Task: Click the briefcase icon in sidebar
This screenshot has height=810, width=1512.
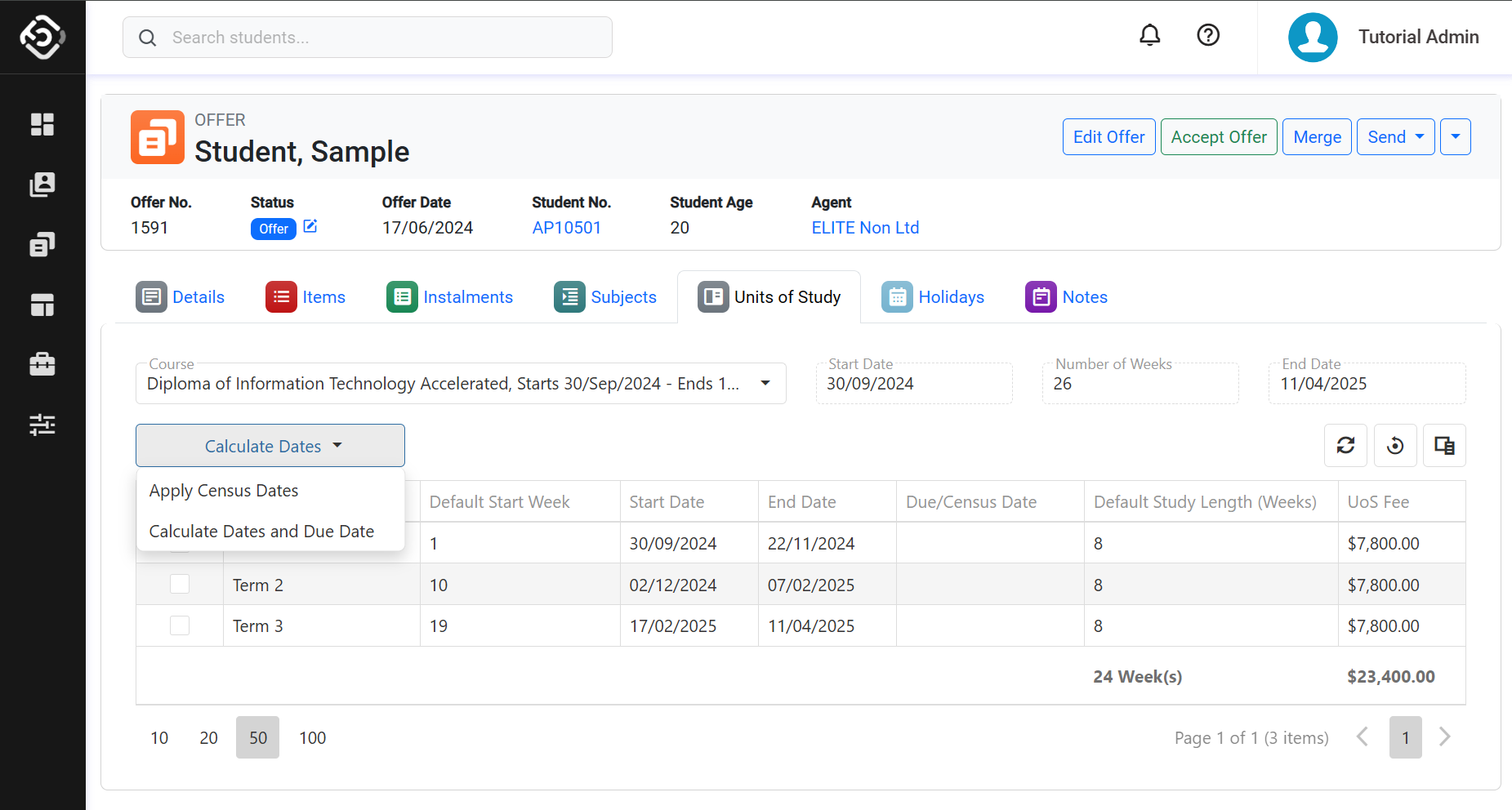Action: coord(42,364)
